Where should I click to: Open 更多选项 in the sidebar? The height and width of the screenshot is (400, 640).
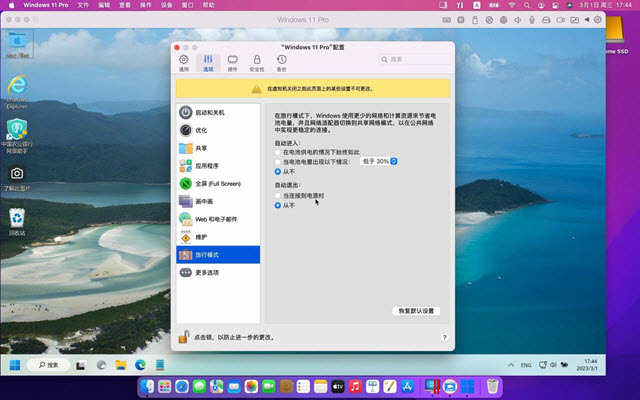(218, 273)
